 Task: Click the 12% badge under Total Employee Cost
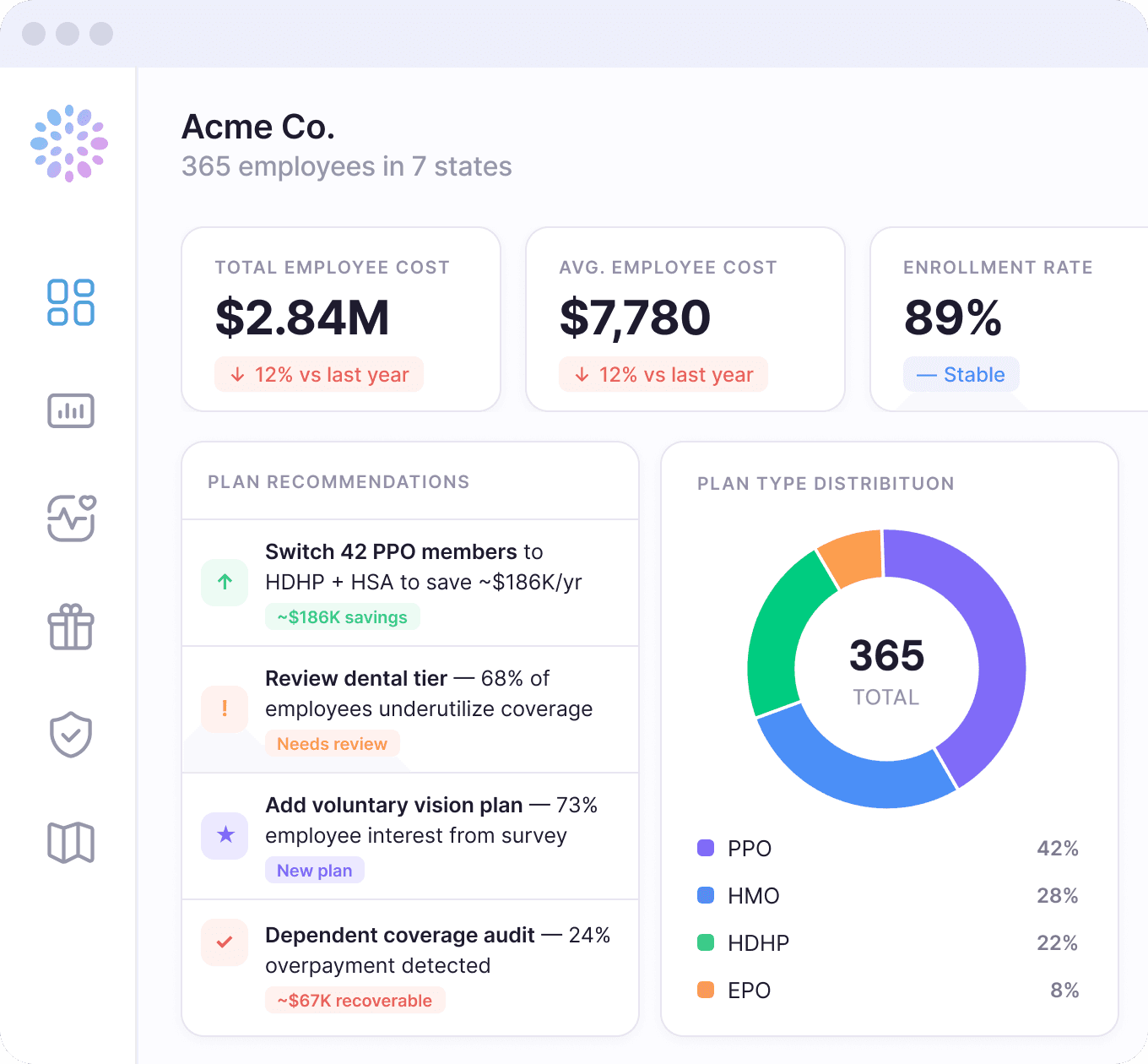[319, 375]
